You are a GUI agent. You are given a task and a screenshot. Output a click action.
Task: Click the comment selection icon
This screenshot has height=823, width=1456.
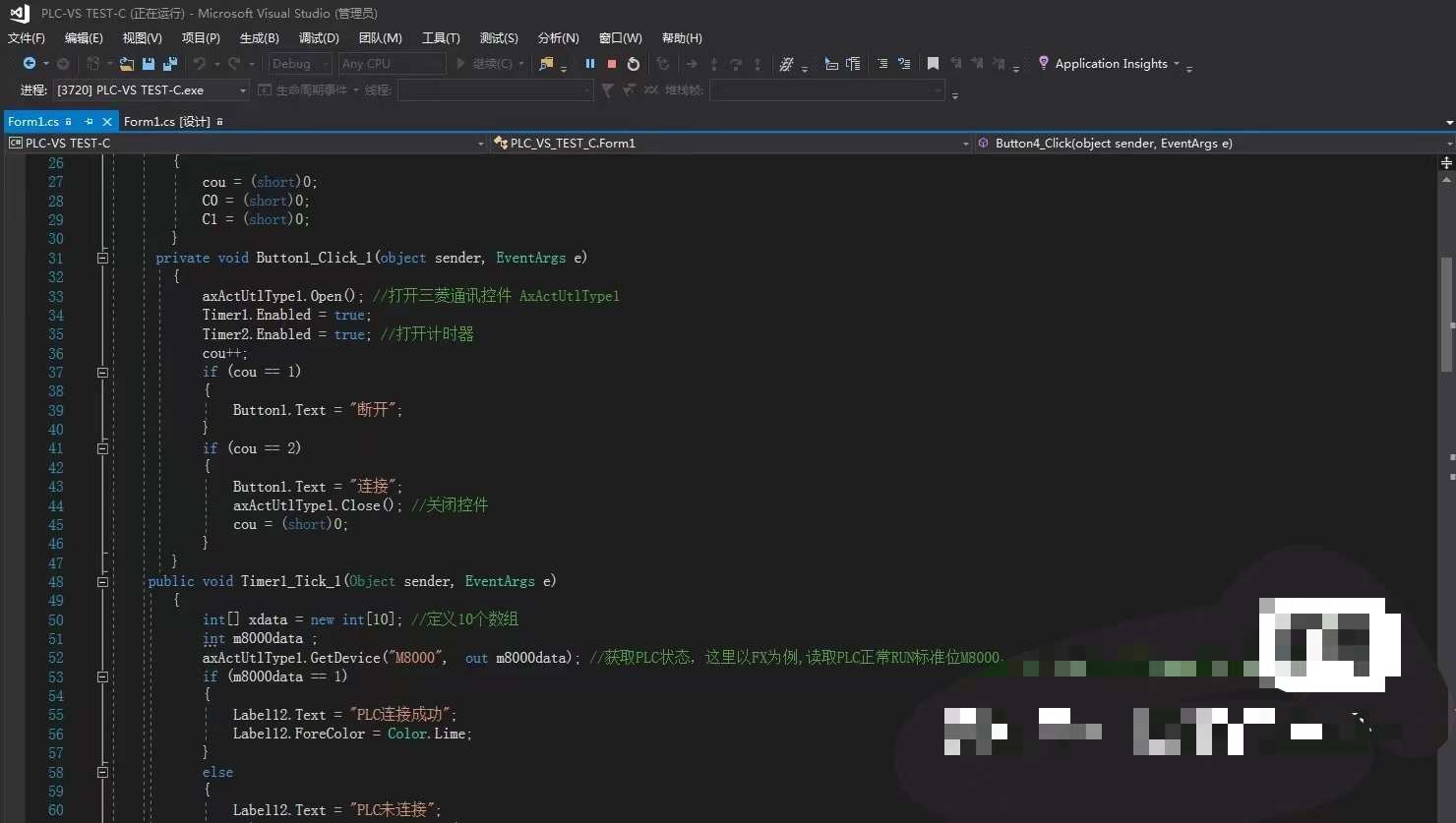pyautogui.click(x=882, y=64)
